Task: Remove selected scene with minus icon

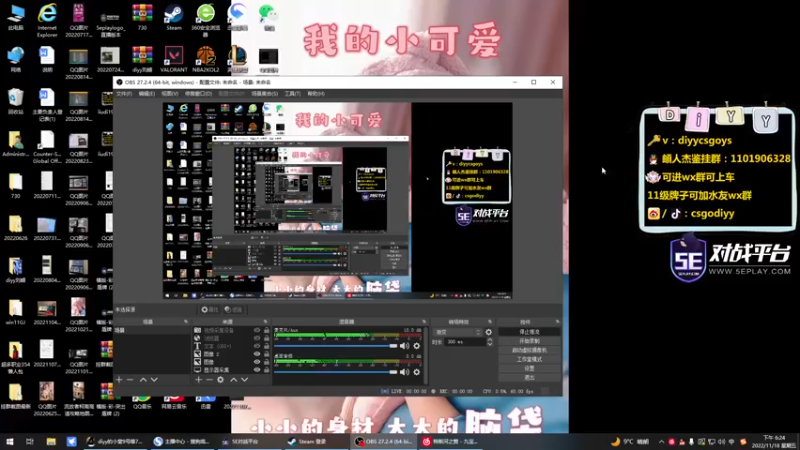Action: 130,380
